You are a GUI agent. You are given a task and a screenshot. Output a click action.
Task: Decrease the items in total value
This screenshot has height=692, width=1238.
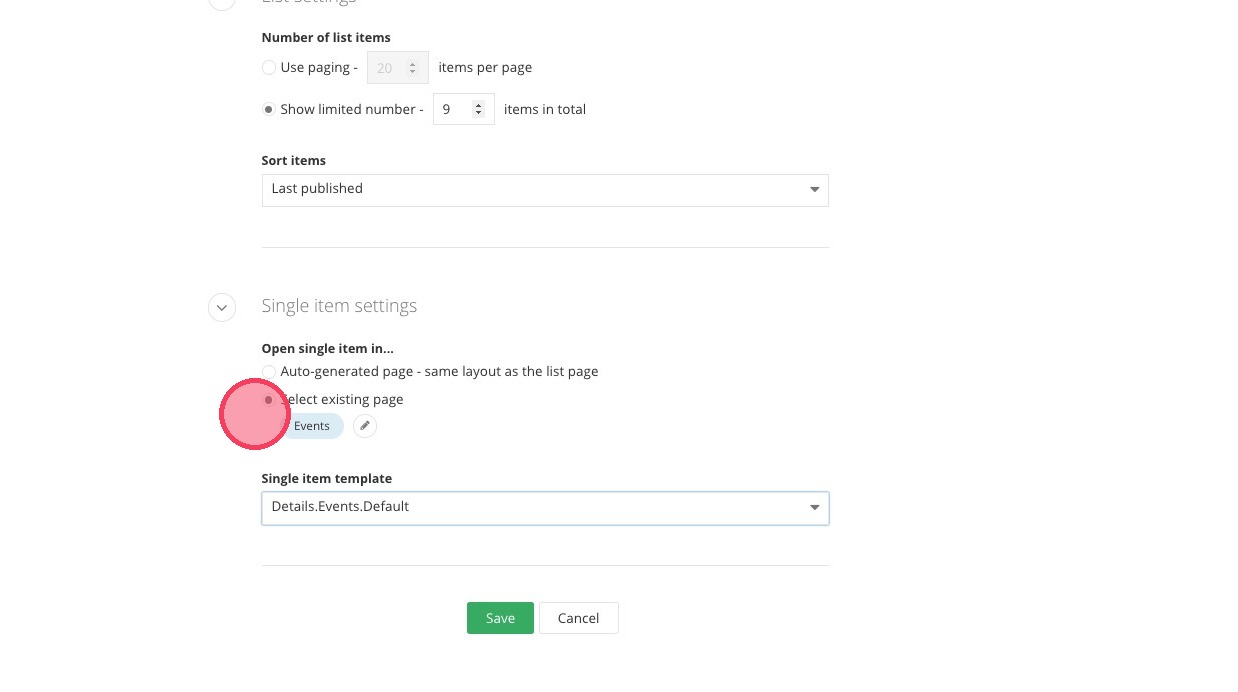click(479, 114)
